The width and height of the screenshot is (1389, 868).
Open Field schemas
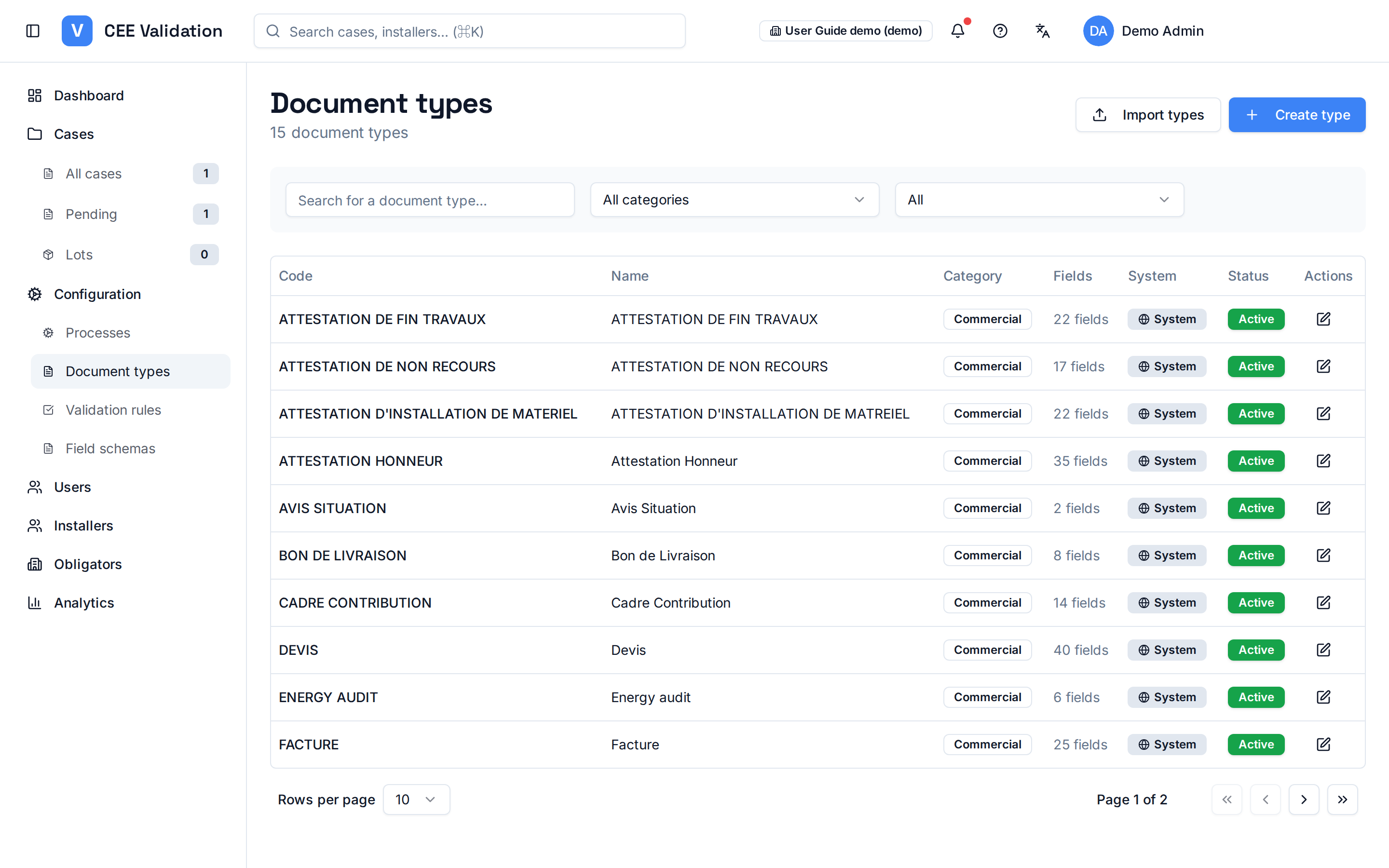click(110, 448)
